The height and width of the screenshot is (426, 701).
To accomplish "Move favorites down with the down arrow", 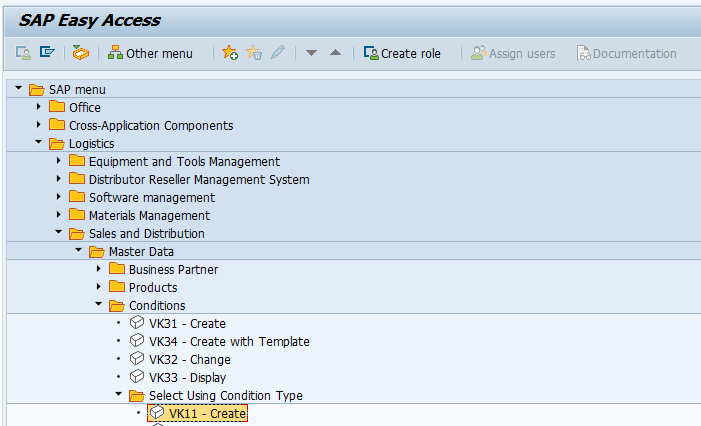I will click(x=311, y=53).
